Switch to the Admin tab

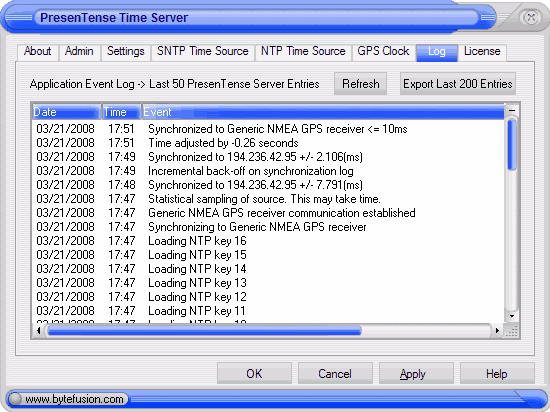tap(79, 52)
